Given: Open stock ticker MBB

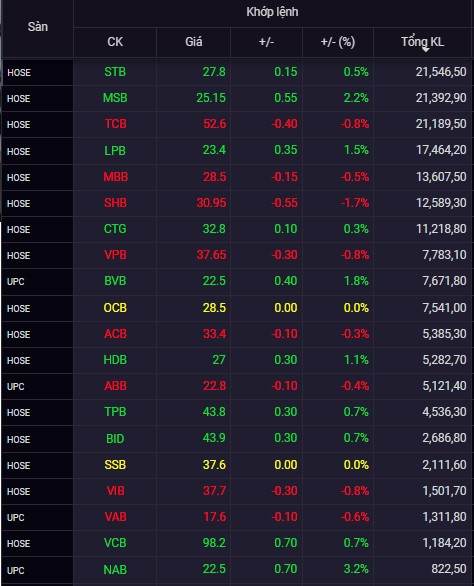Looking at the screenshot, I should (116, 176).
